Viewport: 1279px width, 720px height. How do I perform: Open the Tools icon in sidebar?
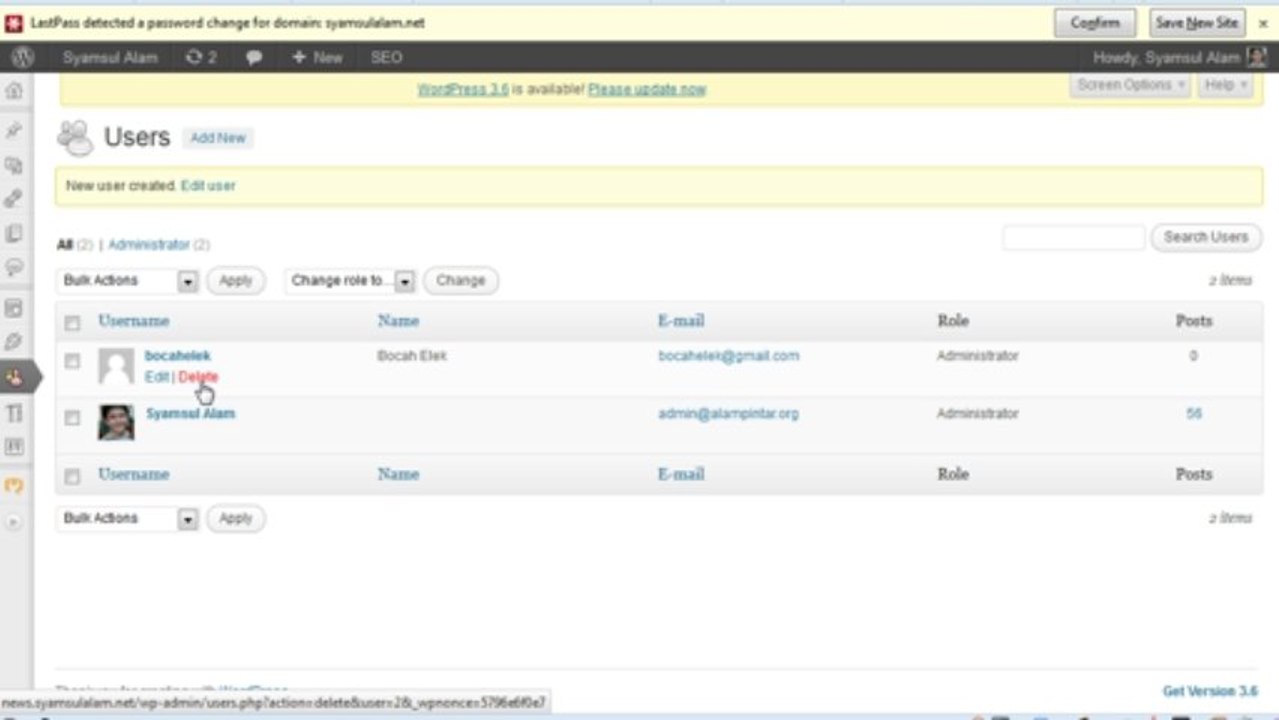[x=14, y=413]
